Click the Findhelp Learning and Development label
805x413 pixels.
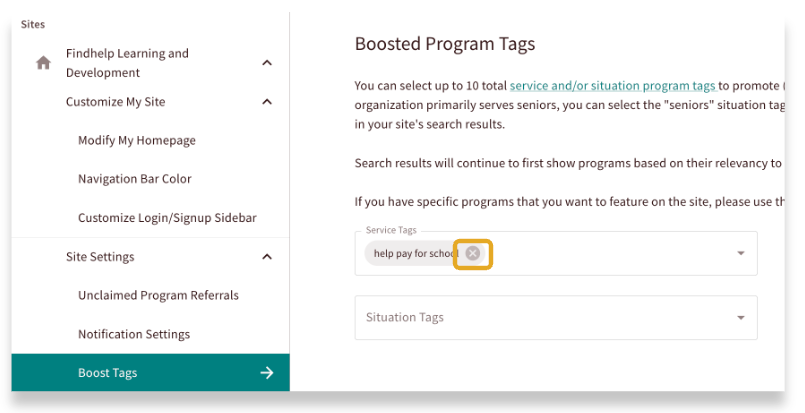point(127,63)
